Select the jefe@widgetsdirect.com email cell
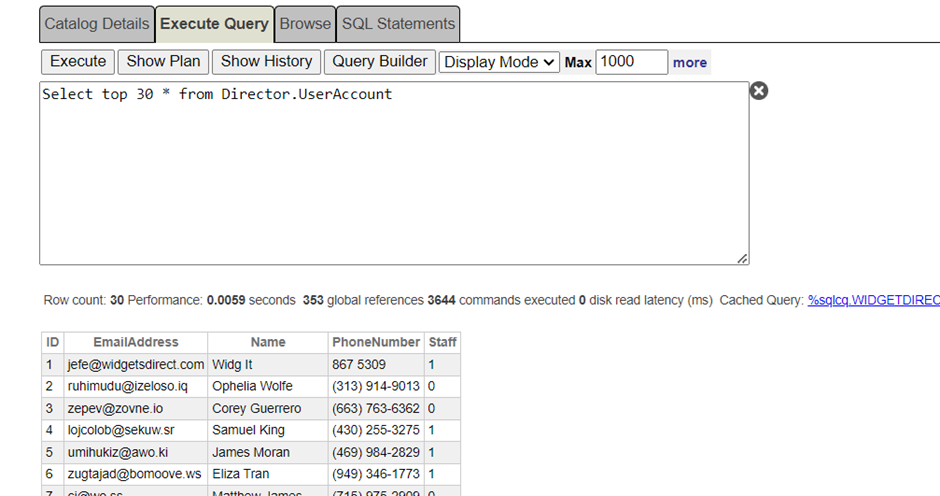The image size is (940, 496). (136, 365)
